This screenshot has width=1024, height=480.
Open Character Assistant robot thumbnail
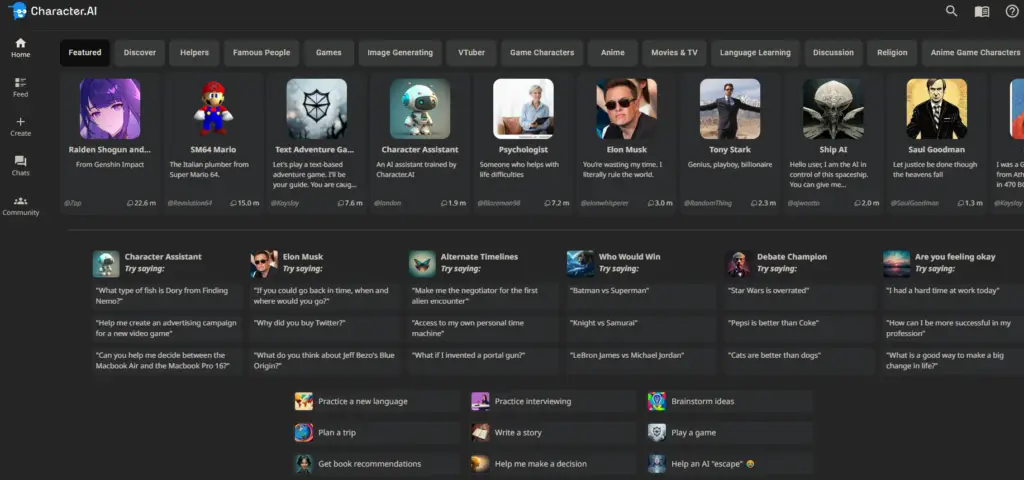[420, 109]
